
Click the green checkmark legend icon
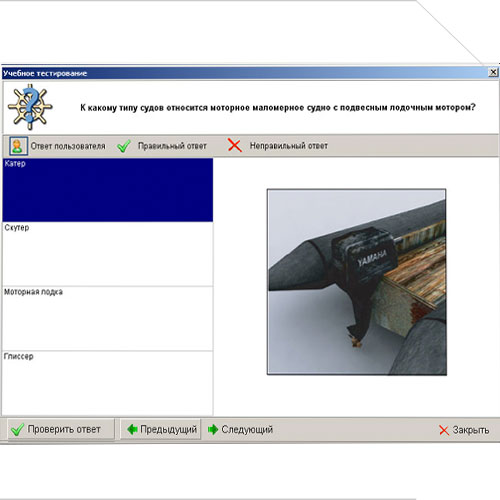124,146
